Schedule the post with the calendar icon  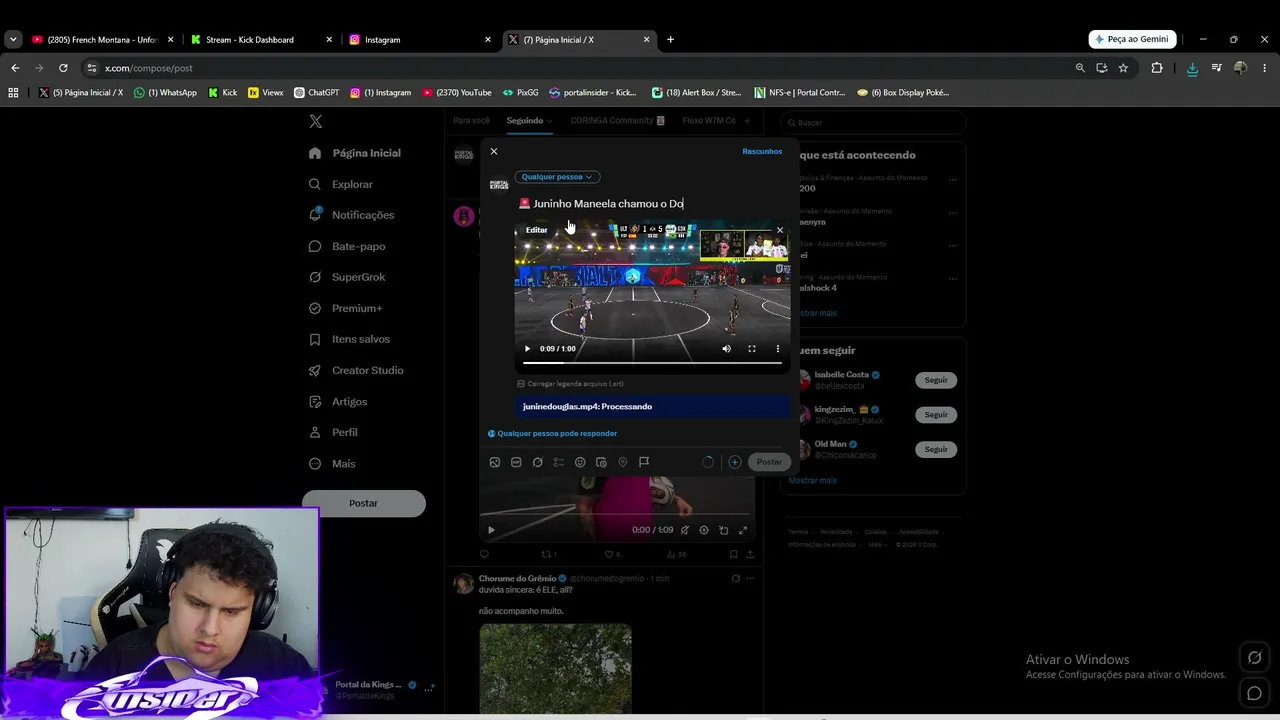[x=601, y=462]
